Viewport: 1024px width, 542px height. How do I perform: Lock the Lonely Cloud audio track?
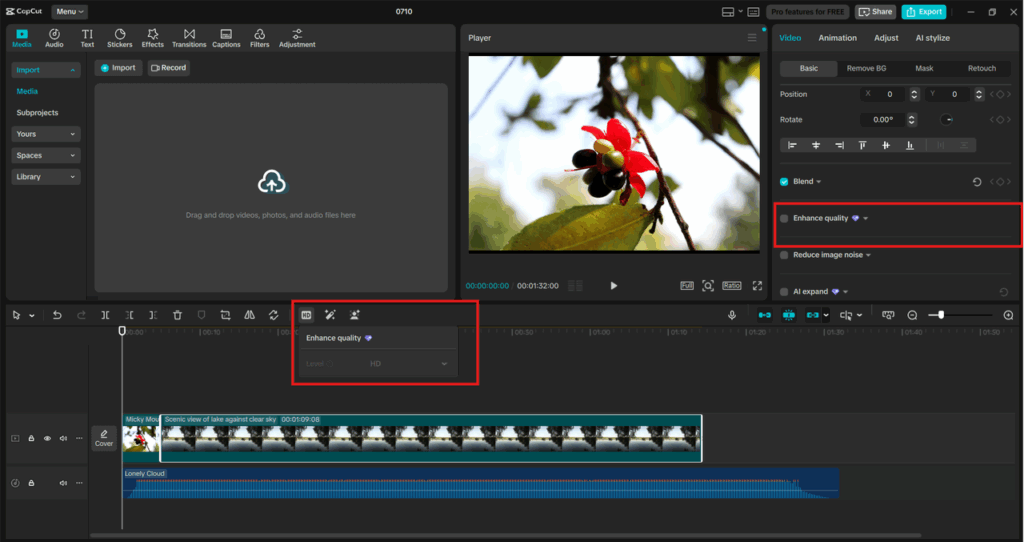coord(31,483)
